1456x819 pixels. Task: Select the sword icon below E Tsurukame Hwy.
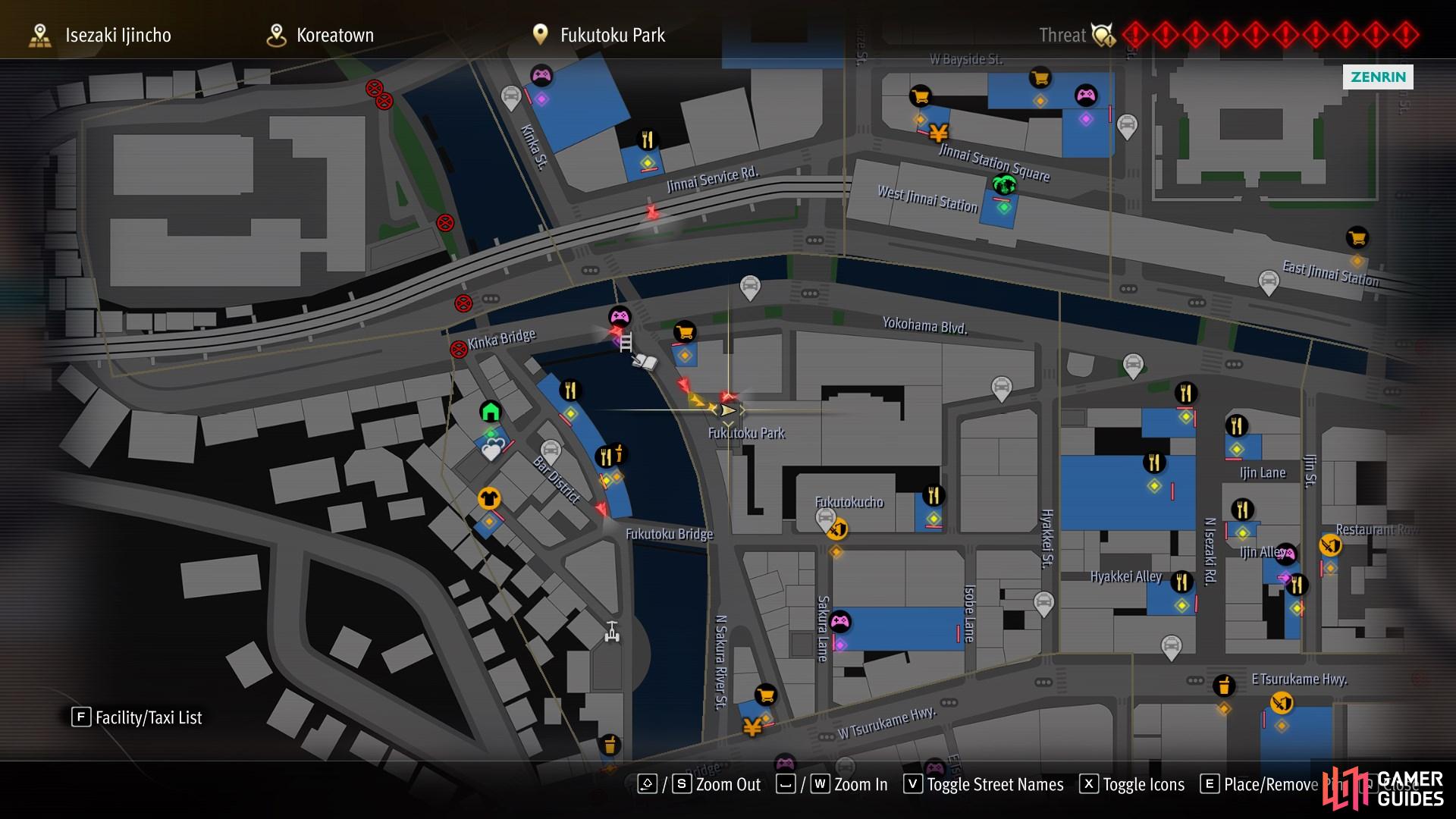point(1282,702)
